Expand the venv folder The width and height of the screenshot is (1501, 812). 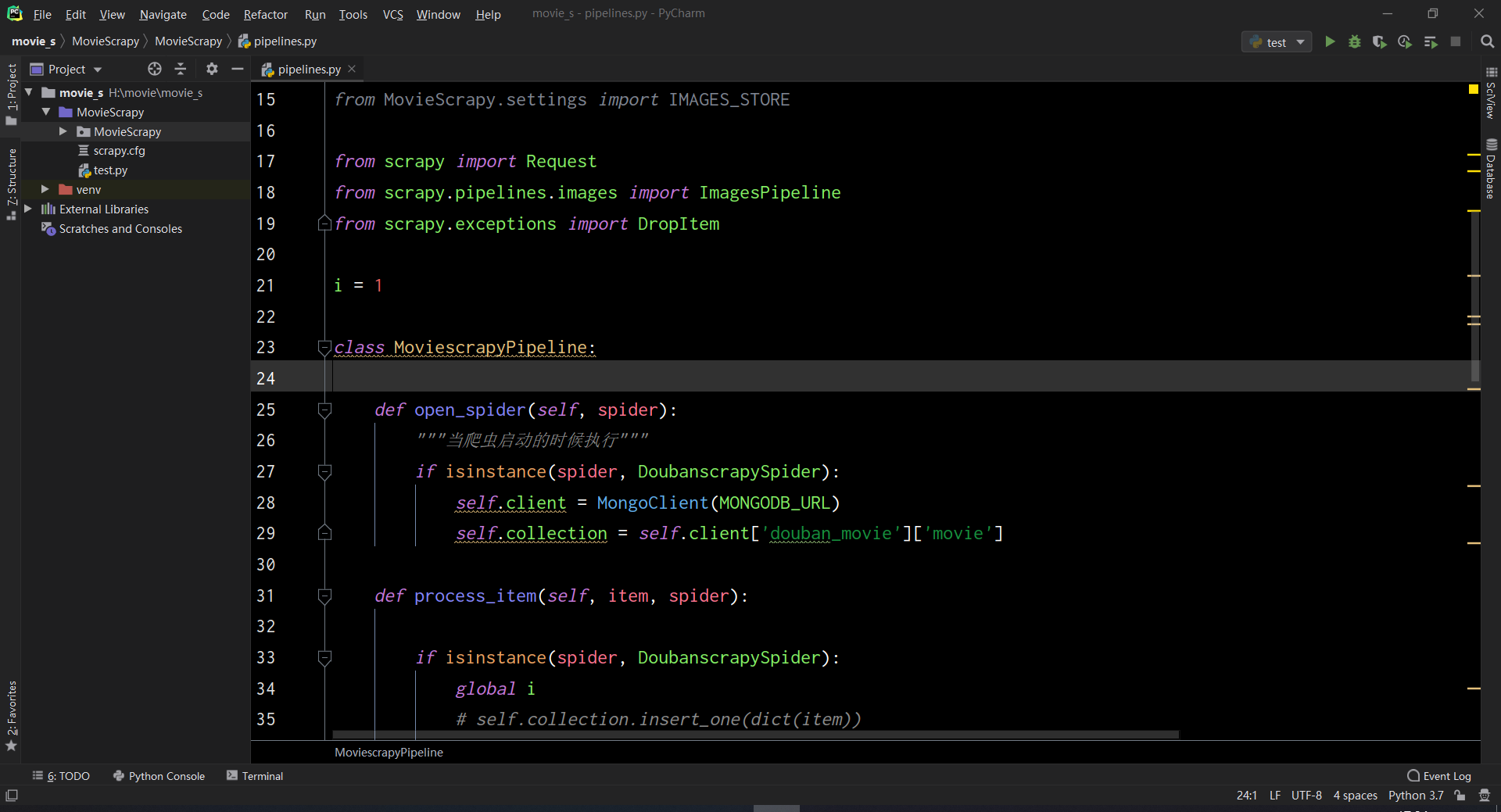pyautogui.click(x=45, y=189)
